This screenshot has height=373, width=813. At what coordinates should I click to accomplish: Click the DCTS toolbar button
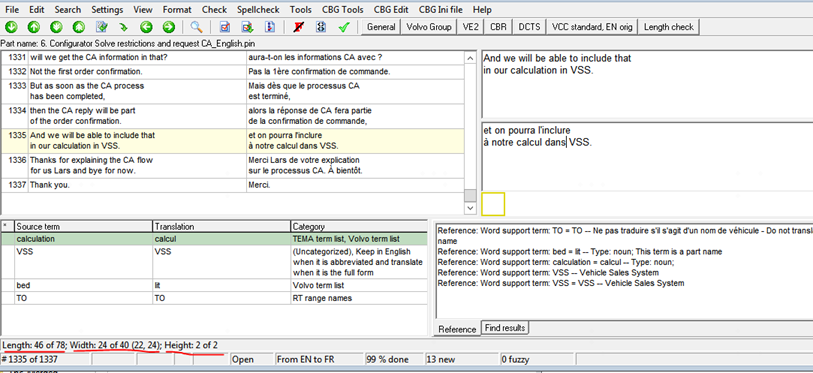click(x=529, y=27)
